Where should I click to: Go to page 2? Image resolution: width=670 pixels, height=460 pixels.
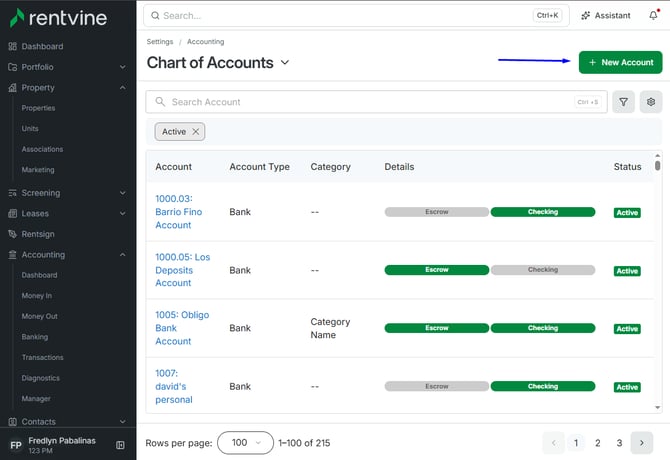pyautogui.click(x=597, y=443)
